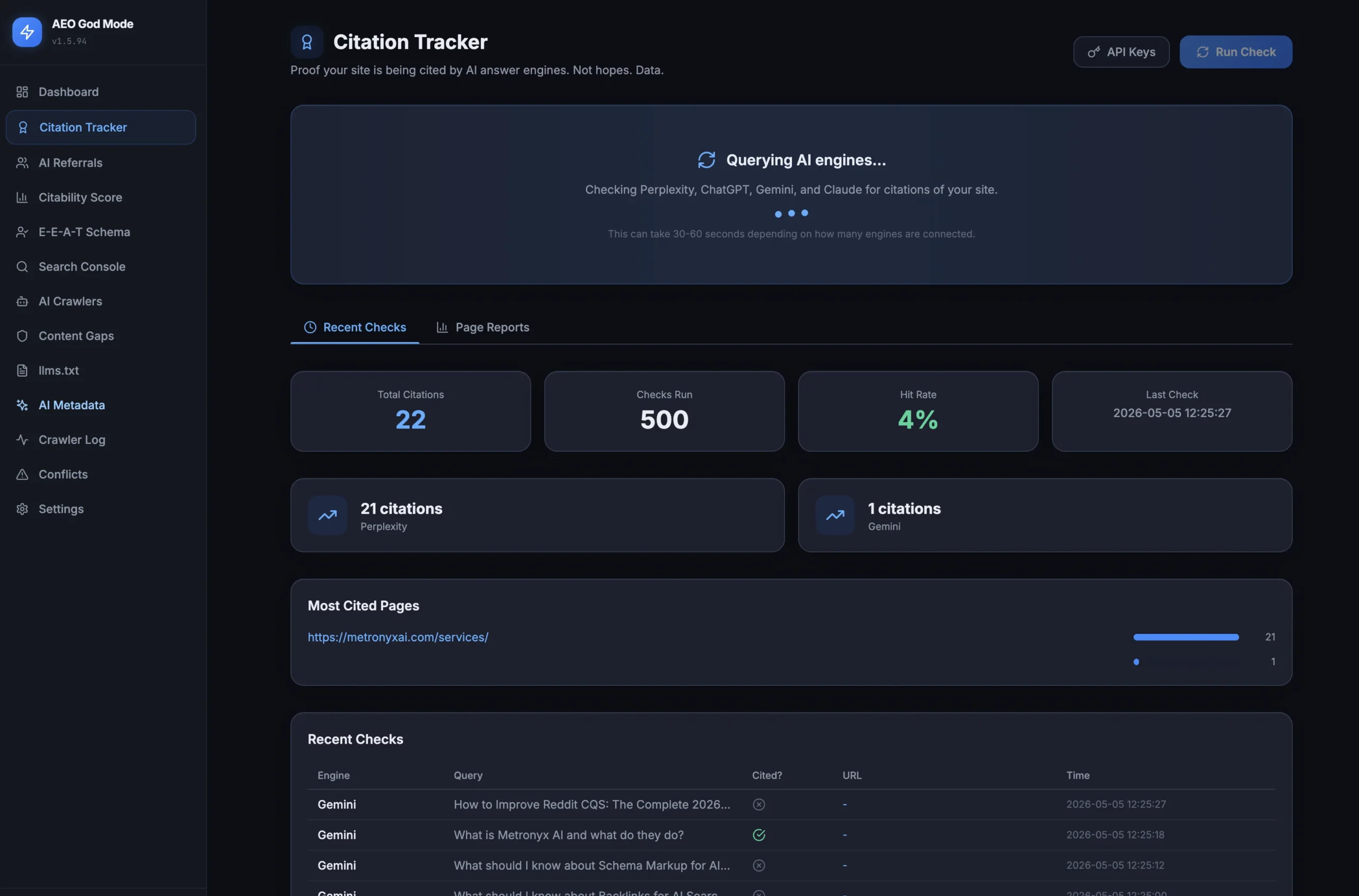Click the chart icon on Page Reports tab
Screen dimensions: 1359x896
pyautogui.click(x=442, y=328)
